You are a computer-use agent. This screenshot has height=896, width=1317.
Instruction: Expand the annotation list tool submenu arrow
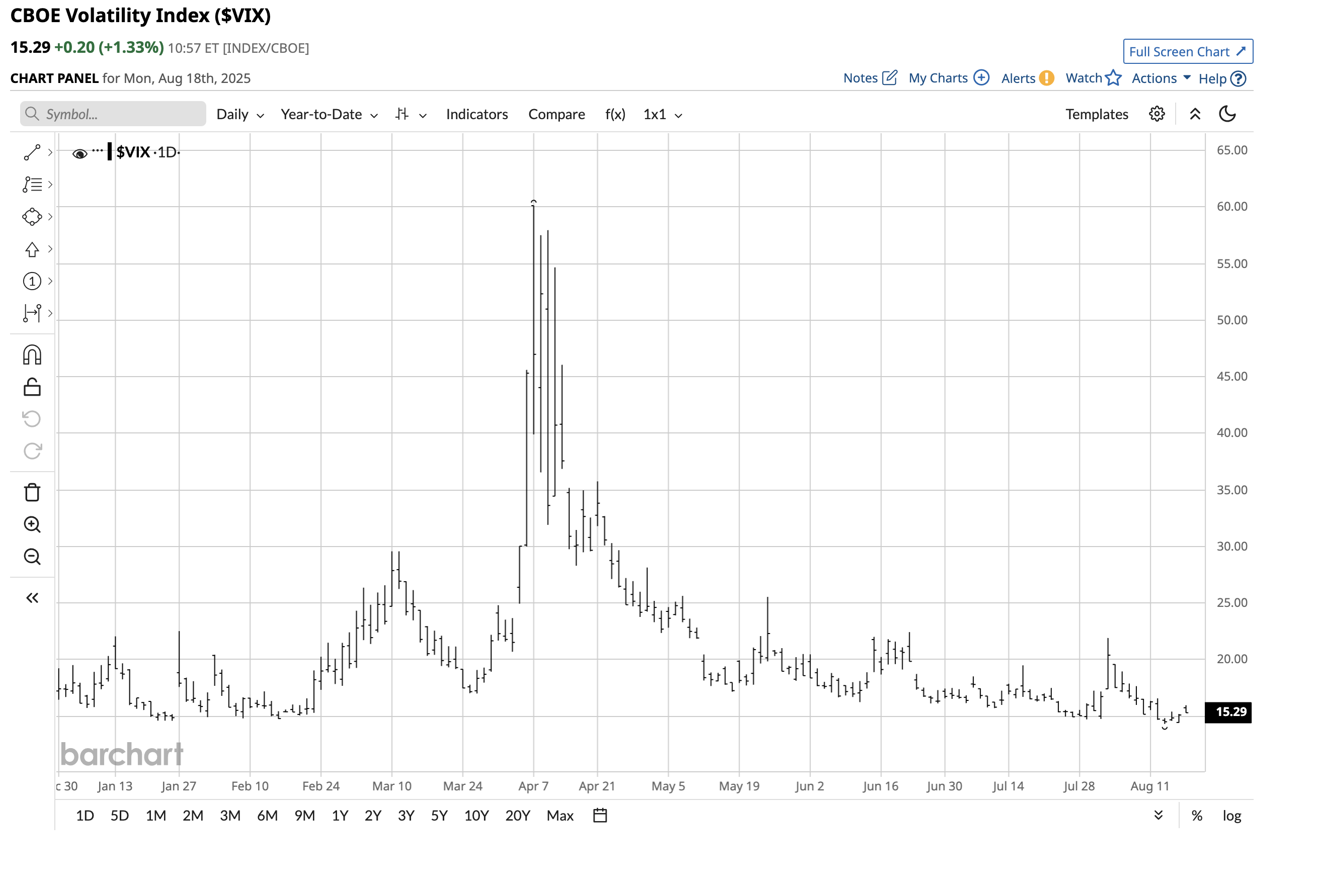point(50,185)
